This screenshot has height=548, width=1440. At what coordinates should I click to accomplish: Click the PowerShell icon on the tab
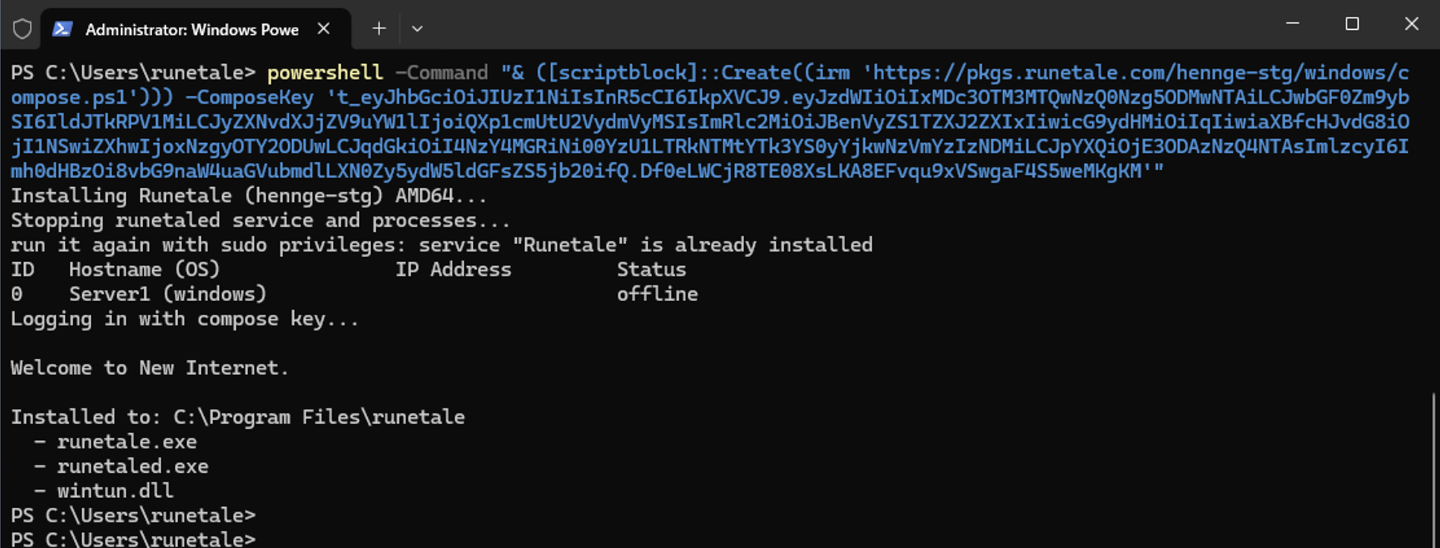[62, 29]
